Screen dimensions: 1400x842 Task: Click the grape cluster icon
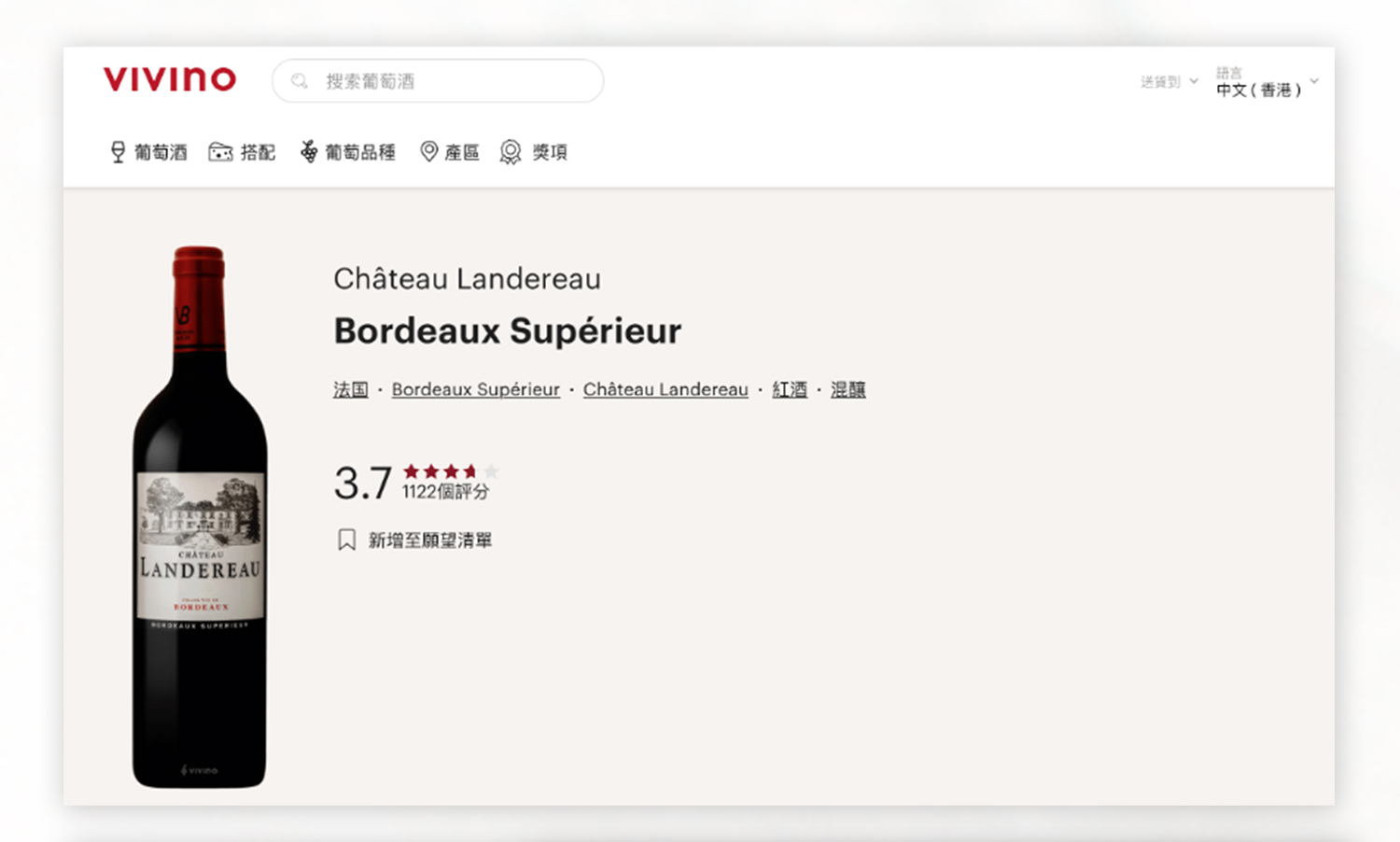tap(309, 152)
